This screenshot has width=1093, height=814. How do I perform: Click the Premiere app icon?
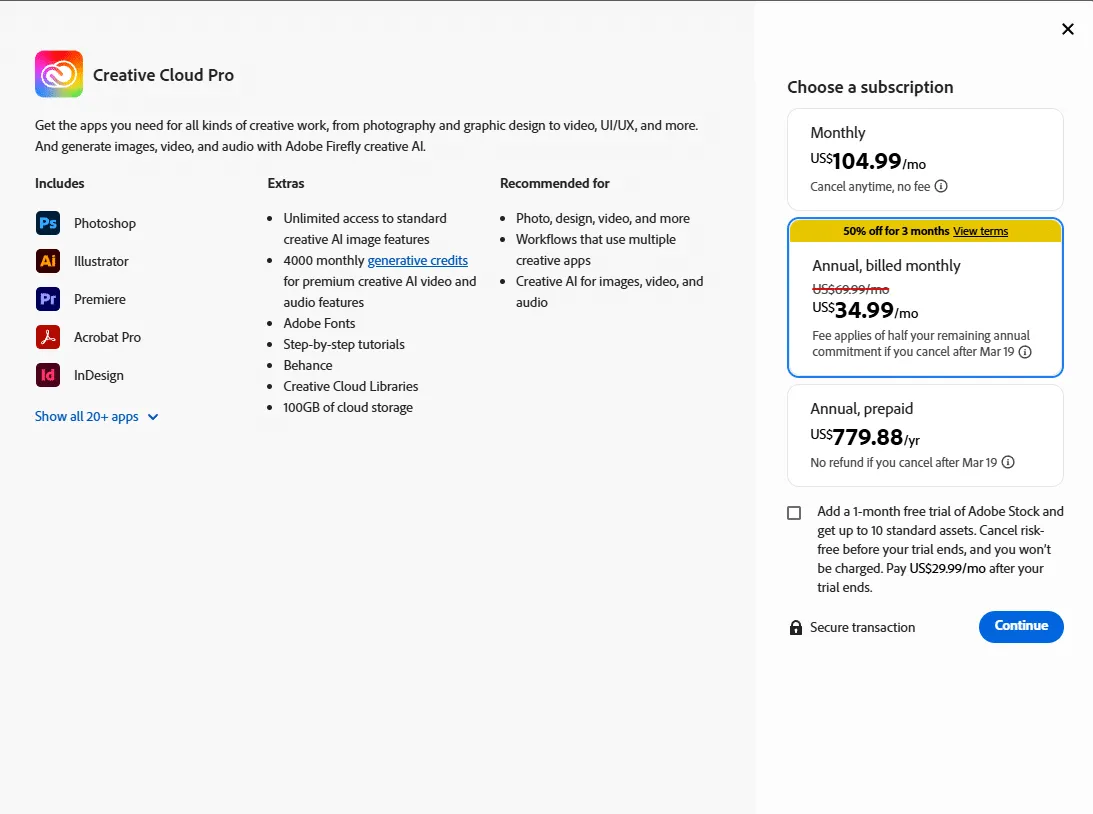pyautogui.click(x=47, y=299)
